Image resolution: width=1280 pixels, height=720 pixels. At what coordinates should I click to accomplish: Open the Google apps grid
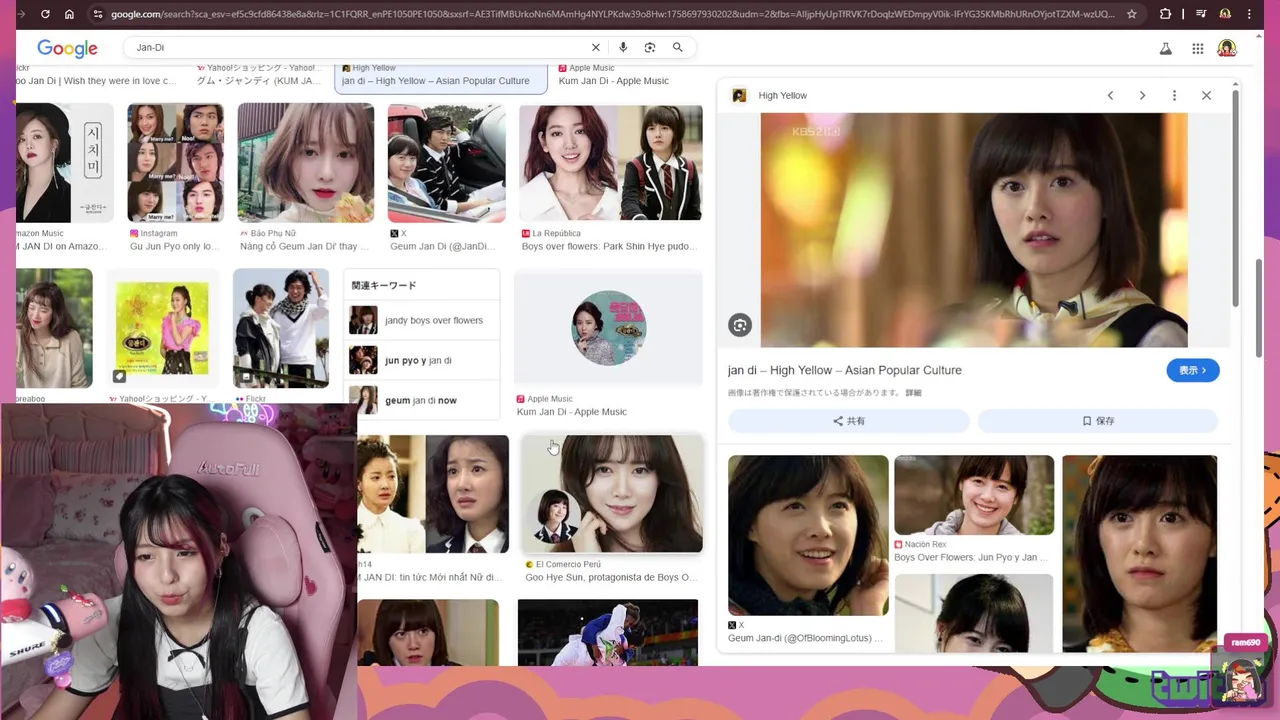[x=1198, y=48]
